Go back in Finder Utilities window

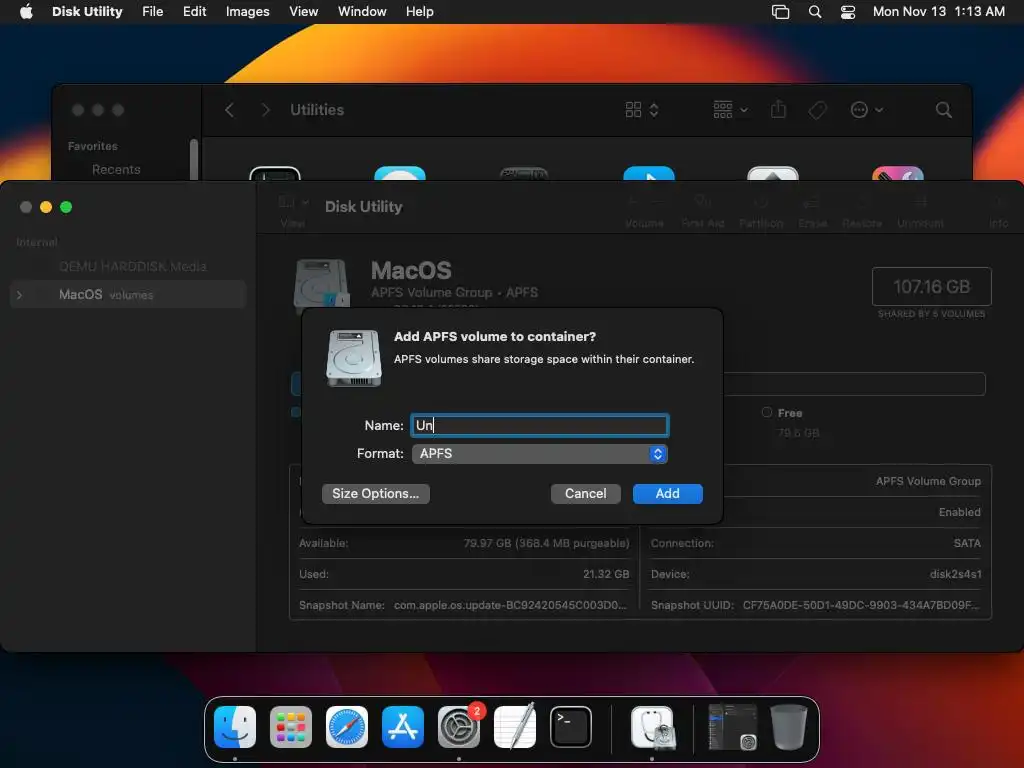point(229,110)
